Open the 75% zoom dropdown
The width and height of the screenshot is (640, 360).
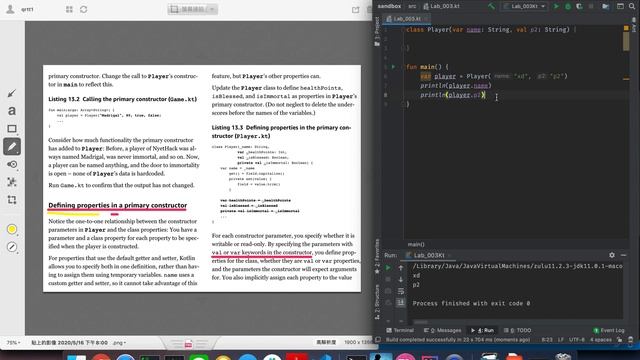pos(13,343)
